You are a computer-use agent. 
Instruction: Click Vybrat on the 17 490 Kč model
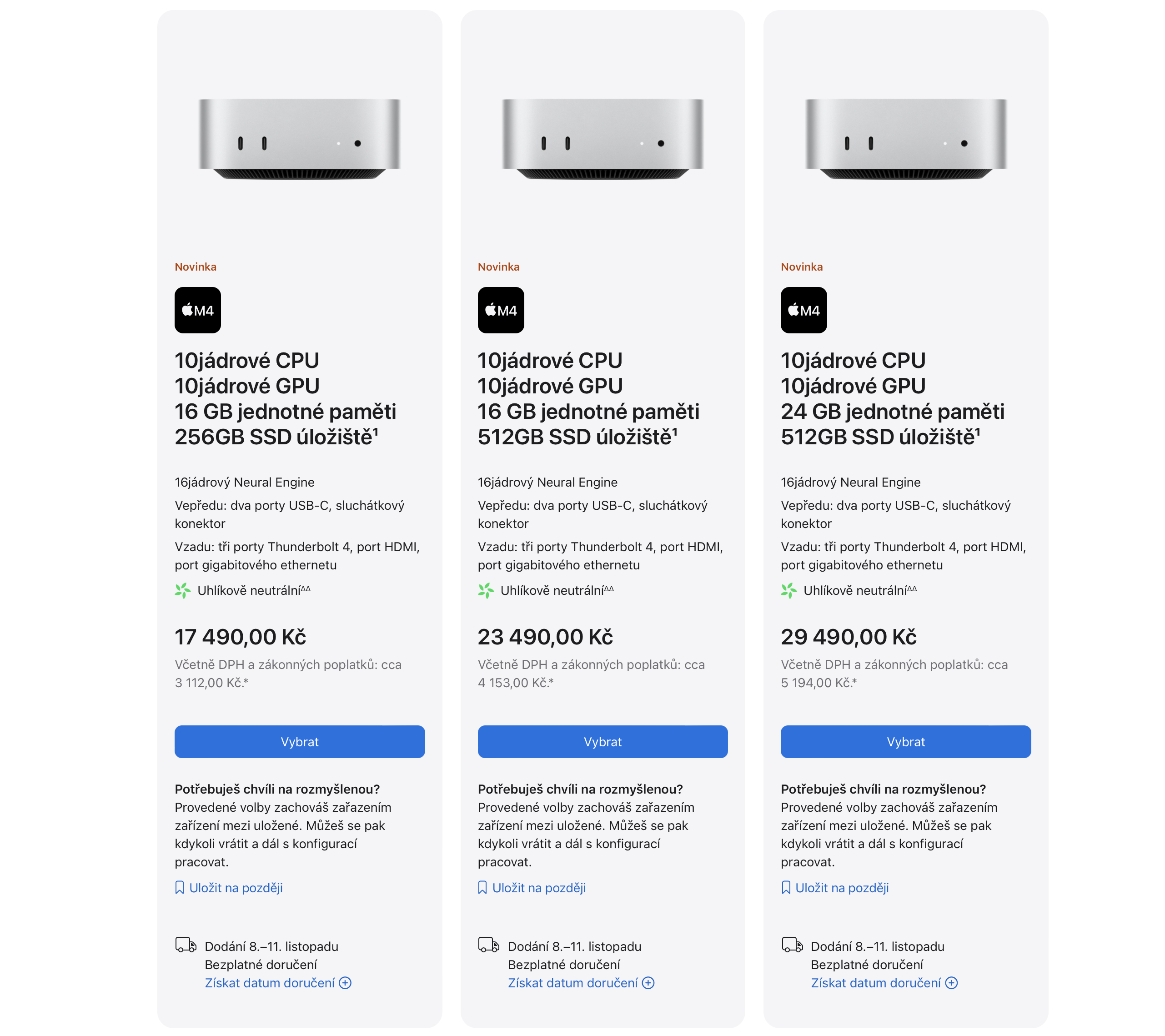coord(299,742)
